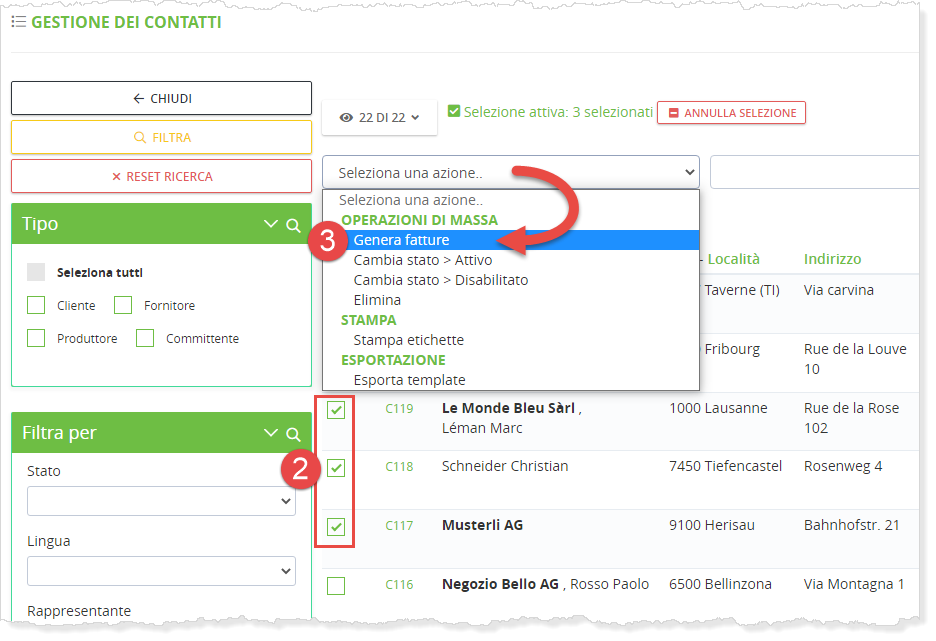Tick the Committente checkbox
936x641 pixels.
click(x=145, y=338)
